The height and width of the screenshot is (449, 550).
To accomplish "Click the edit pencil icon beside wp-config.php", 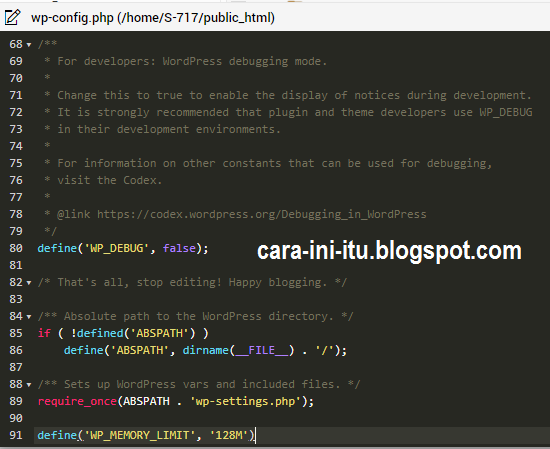I will point(12,17).
